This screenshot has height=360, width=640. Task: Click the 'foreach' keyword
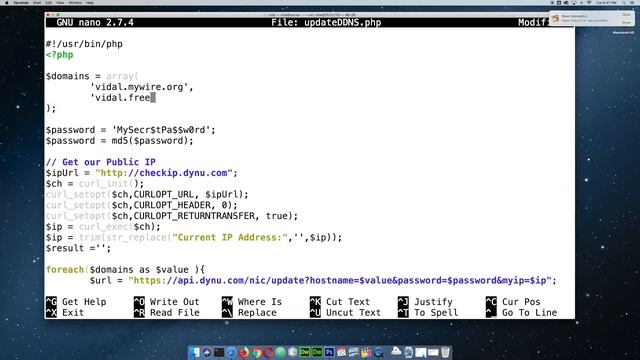(64, 269)
